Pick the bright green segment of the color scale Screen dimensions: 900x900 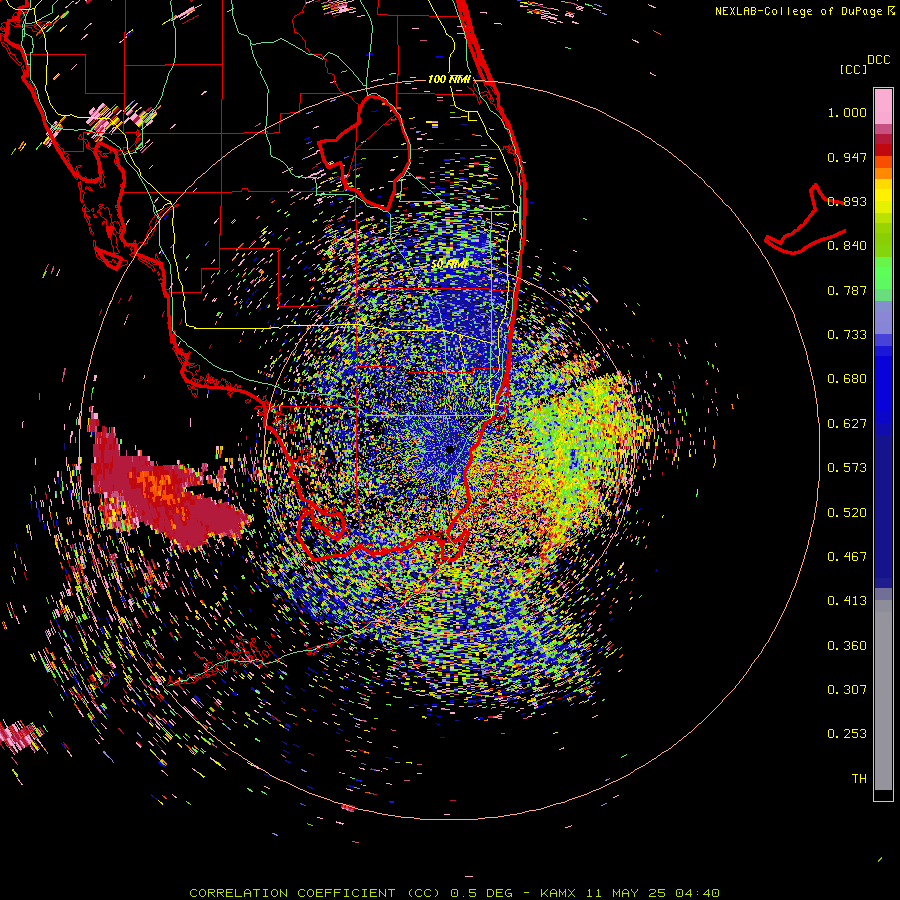point(883,273)
